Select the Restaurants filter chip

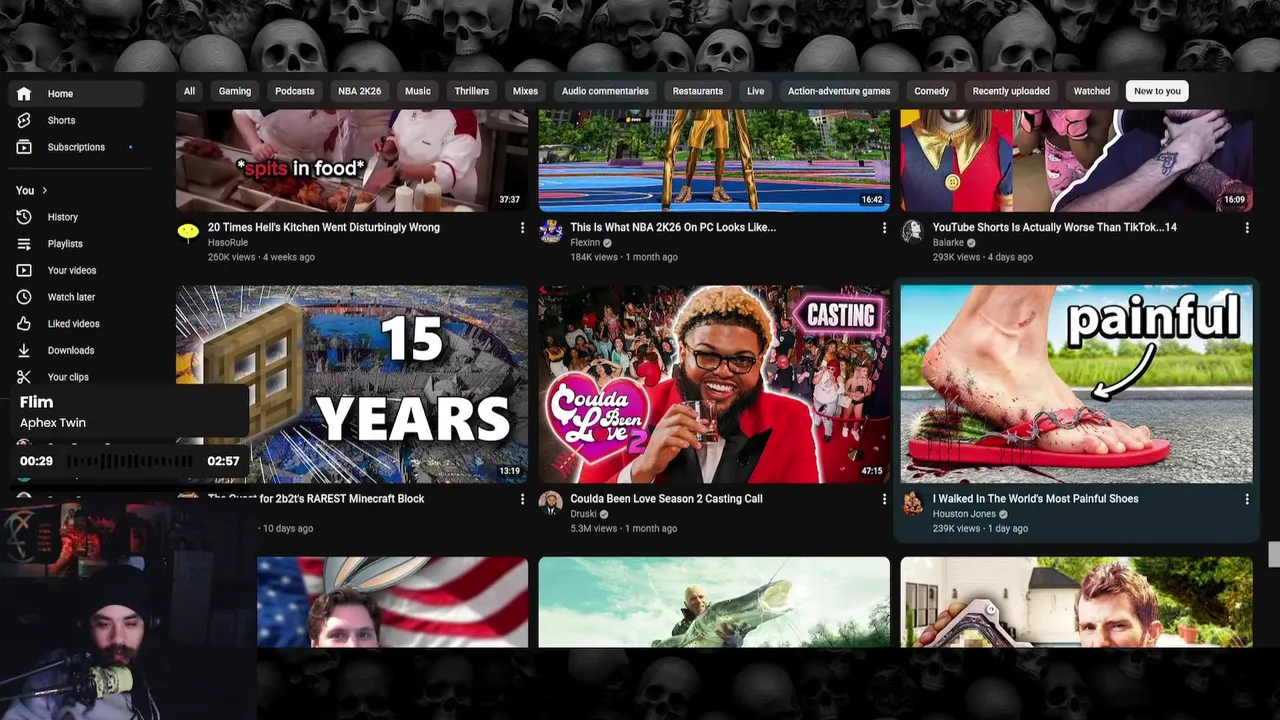698,91
